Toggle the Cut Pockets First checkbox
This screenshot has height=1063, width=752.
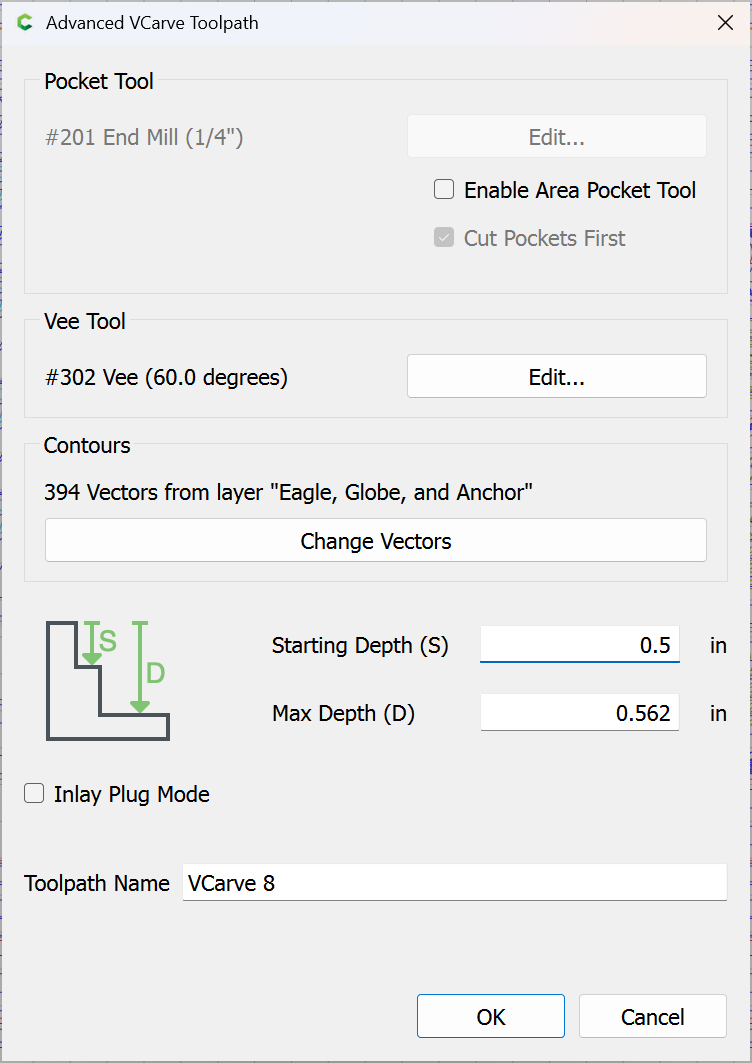(x=444, y=238)
